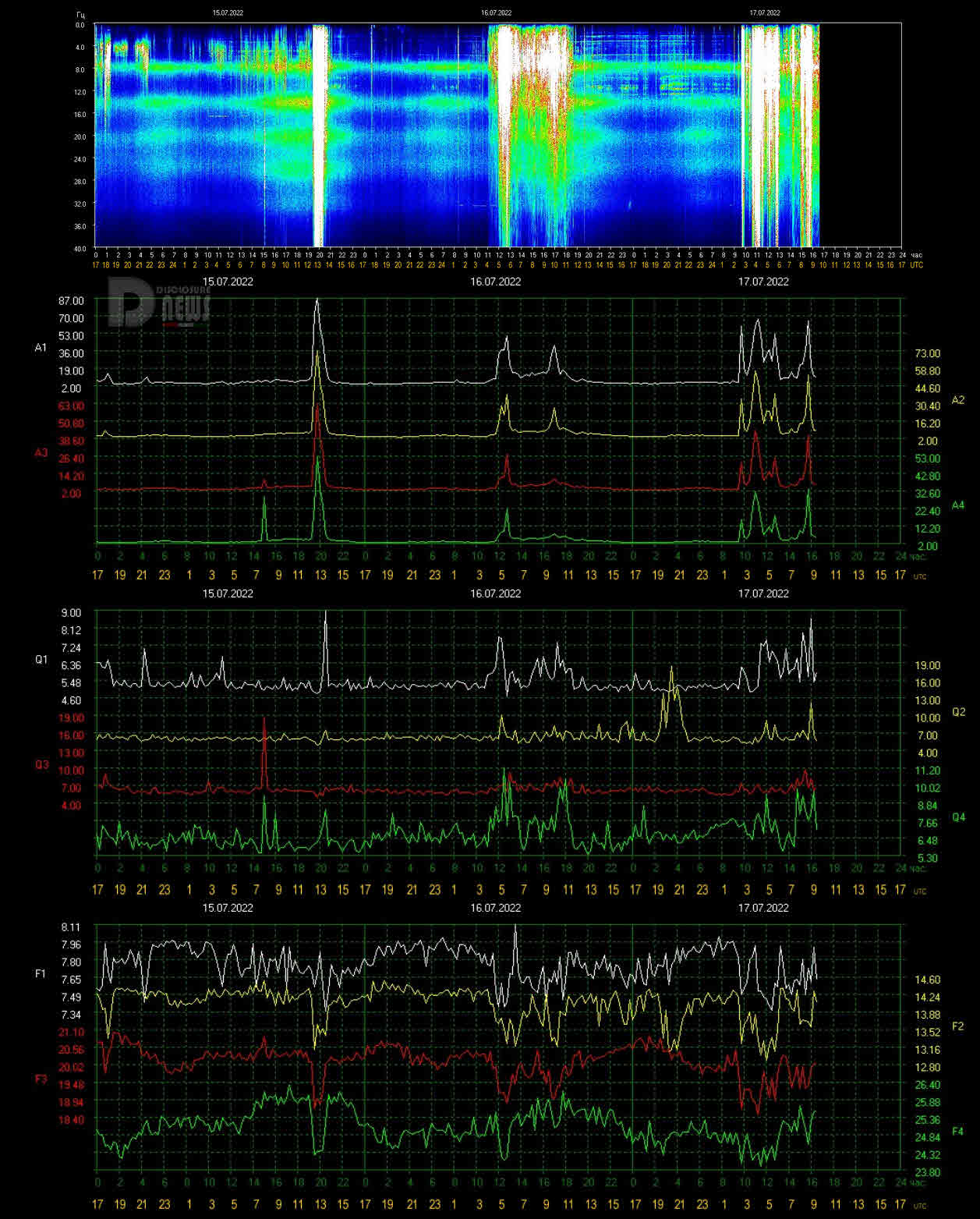The image size is (980, 1219).
Task: Select the green F4 frequency label
Action: coord(958,1132)
